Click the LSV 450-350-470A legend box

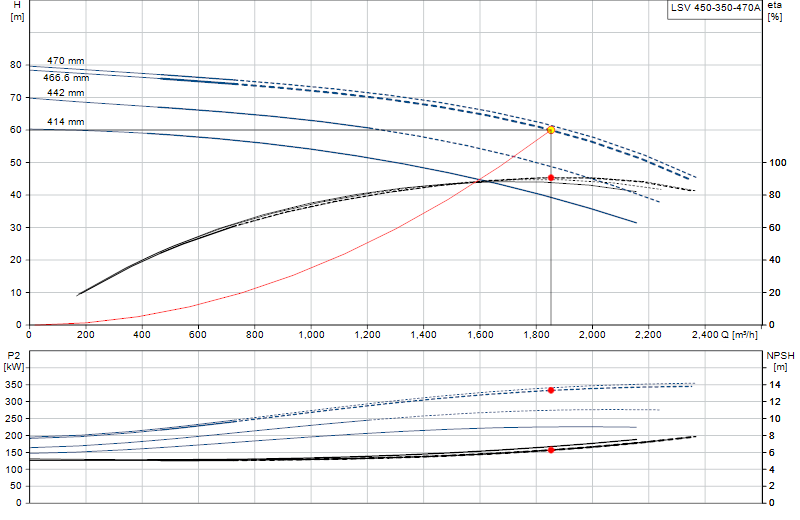pyautogui.click(x=715, y=9)
